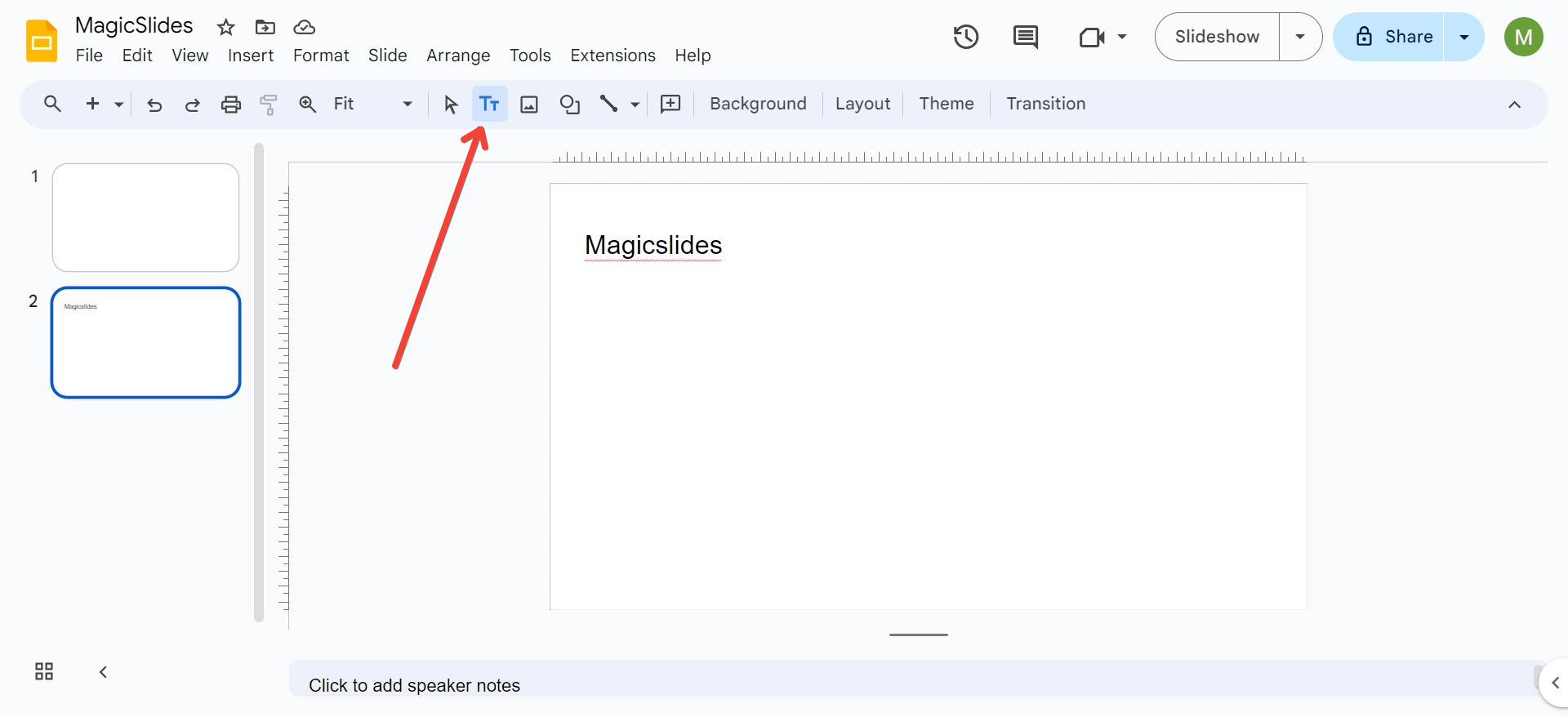Open the account avatar M

point(1524,37)
